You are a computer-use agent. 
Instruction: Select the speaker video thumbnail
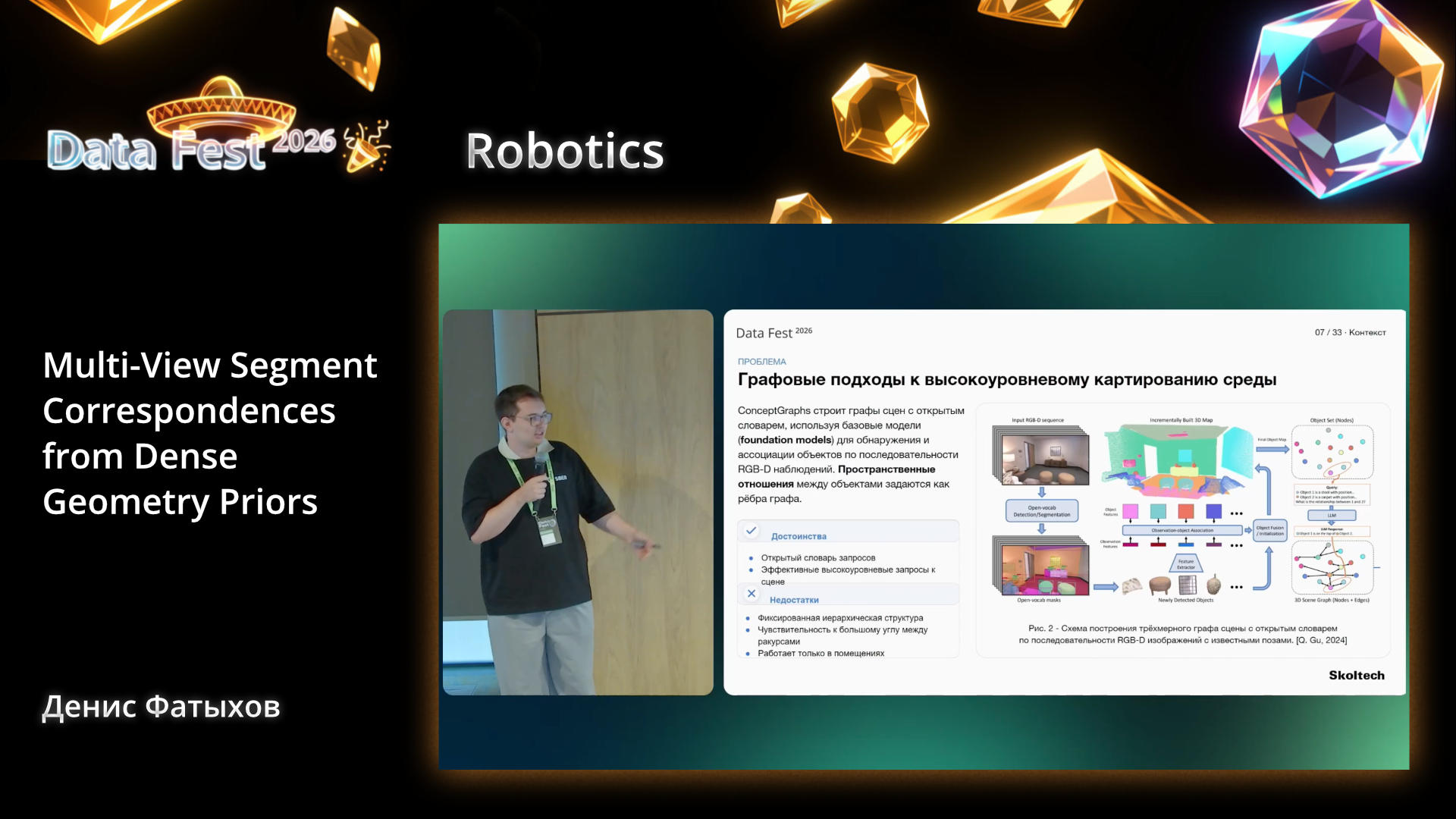(x=578, y=502)
